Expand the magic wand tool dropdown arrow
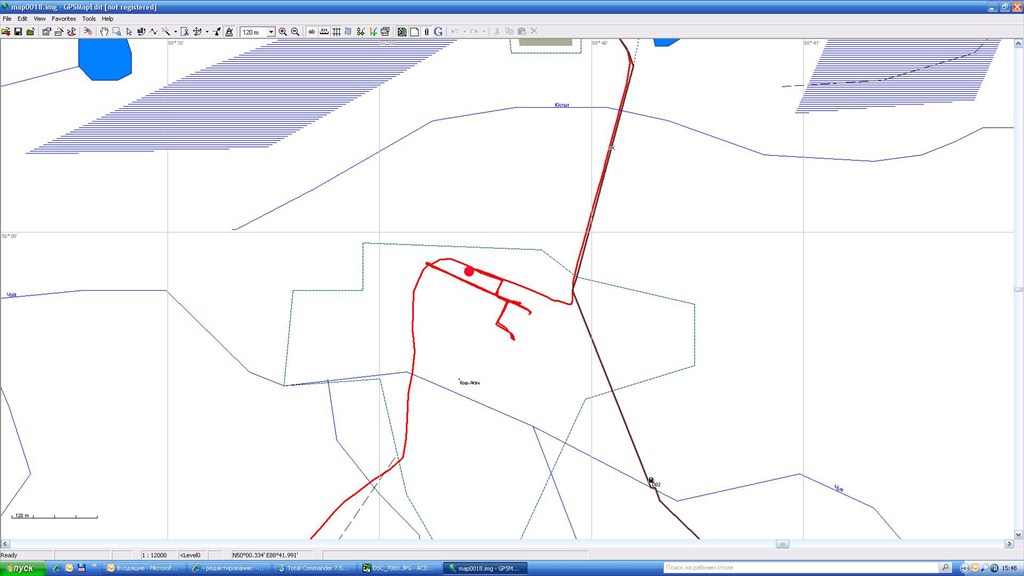Image resolution: width=1024 pixels, height=576 pixels. click(175, 31)
